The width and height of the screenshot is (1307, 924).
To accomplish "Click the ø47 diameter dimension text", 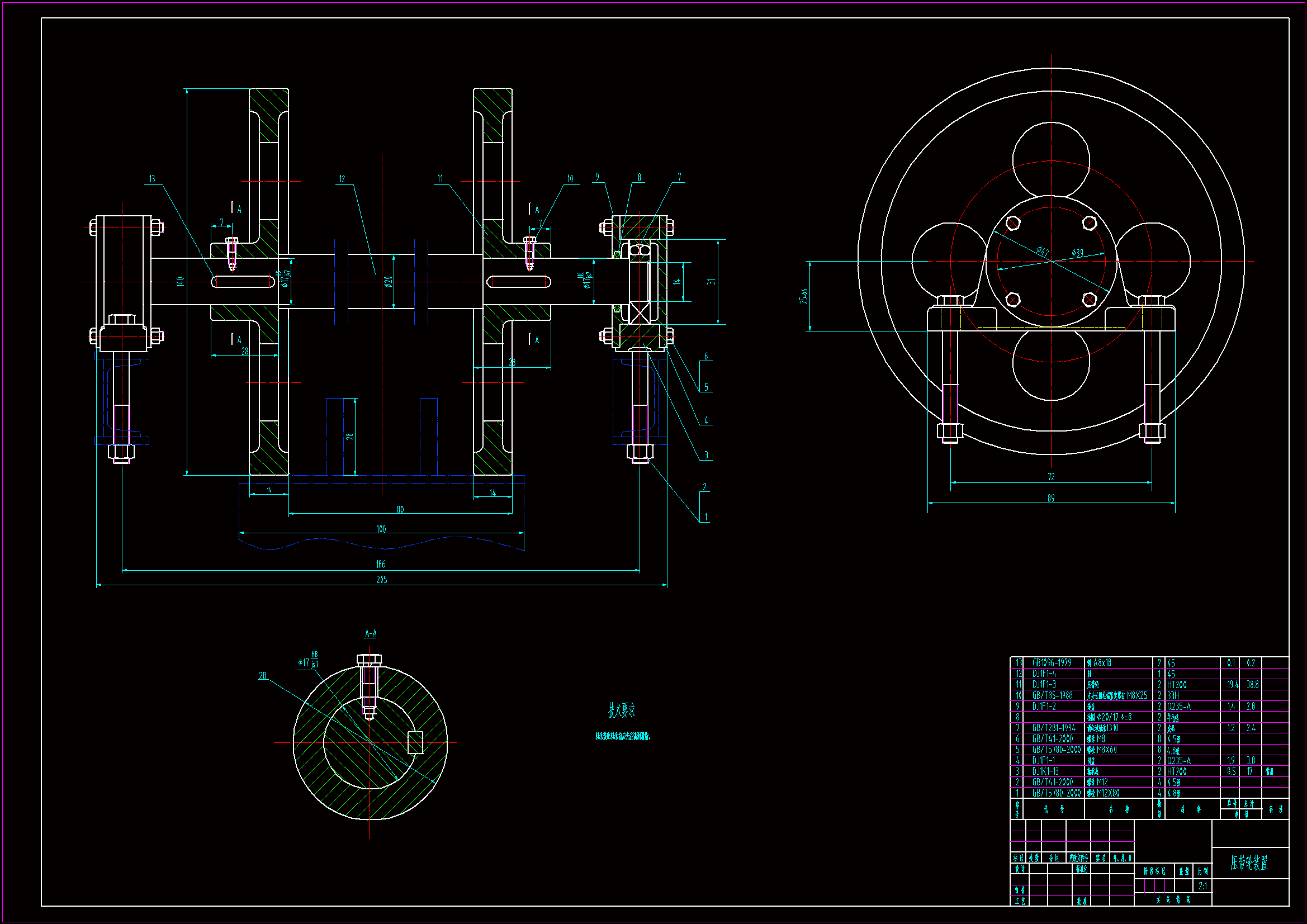I will pyautogui.click(x=1043, y=251).
